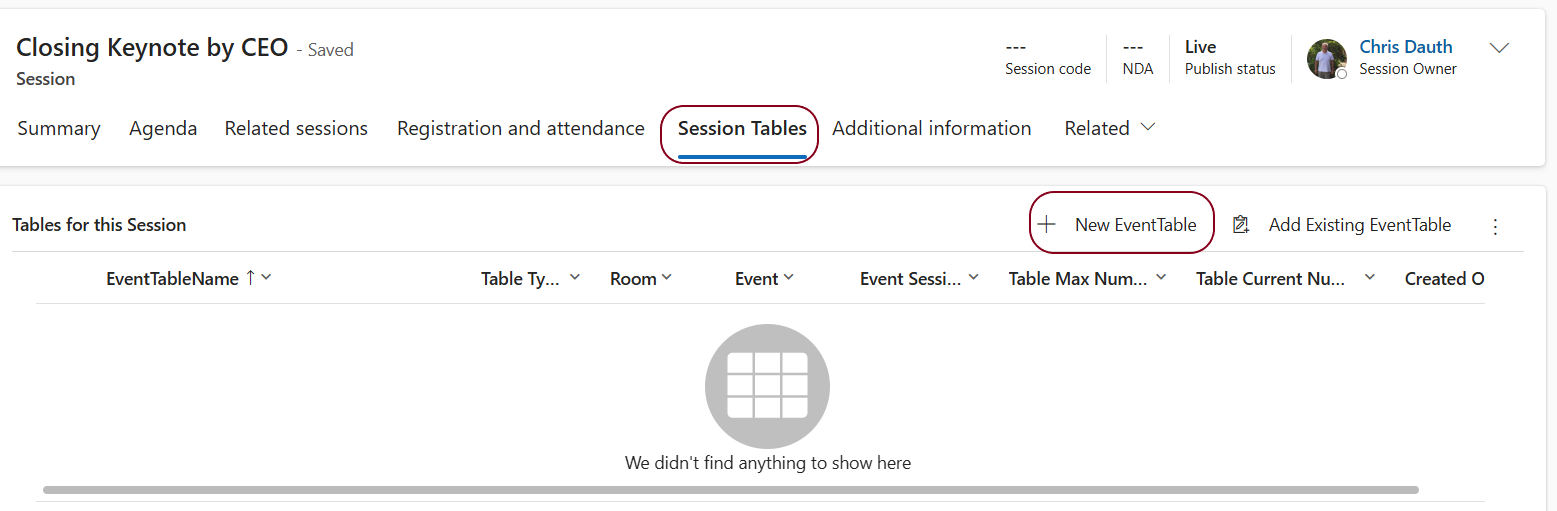This screenshot has height=511, width=1557.
Task: Click the horizontal scrollbar under the grid
Action: [731, 490]
